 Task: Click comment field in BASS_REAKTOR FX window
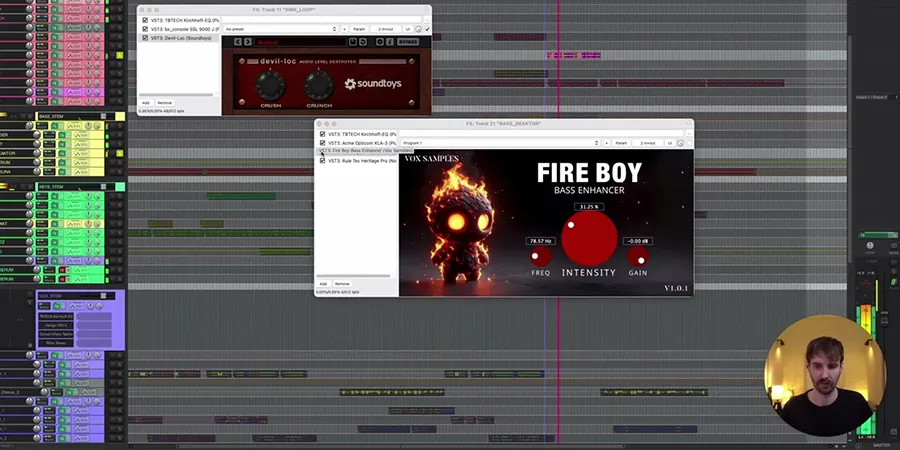coord(541,134)
